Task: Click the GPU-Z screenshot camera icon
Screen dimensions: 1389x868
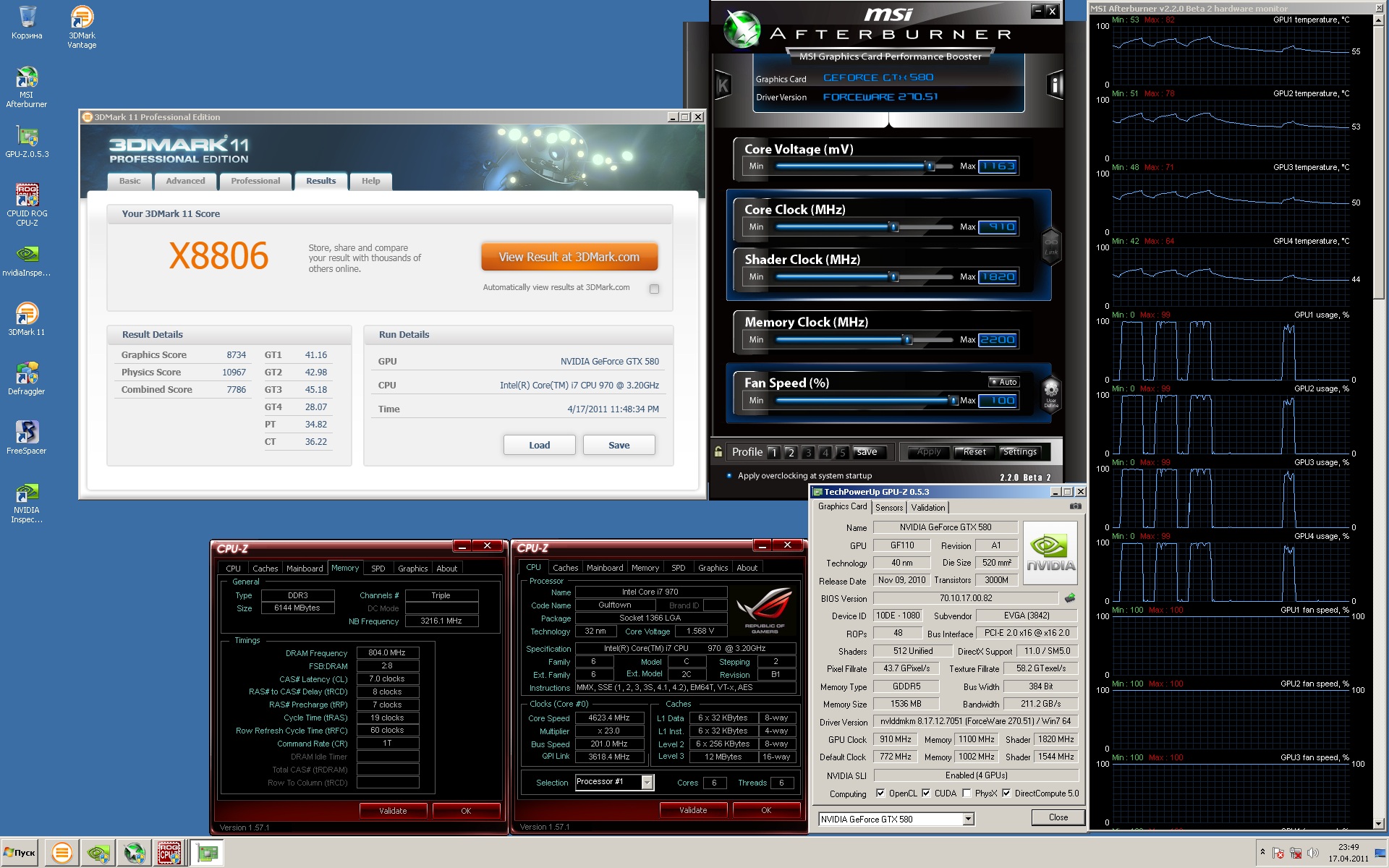Action: tap(1075, 506)
